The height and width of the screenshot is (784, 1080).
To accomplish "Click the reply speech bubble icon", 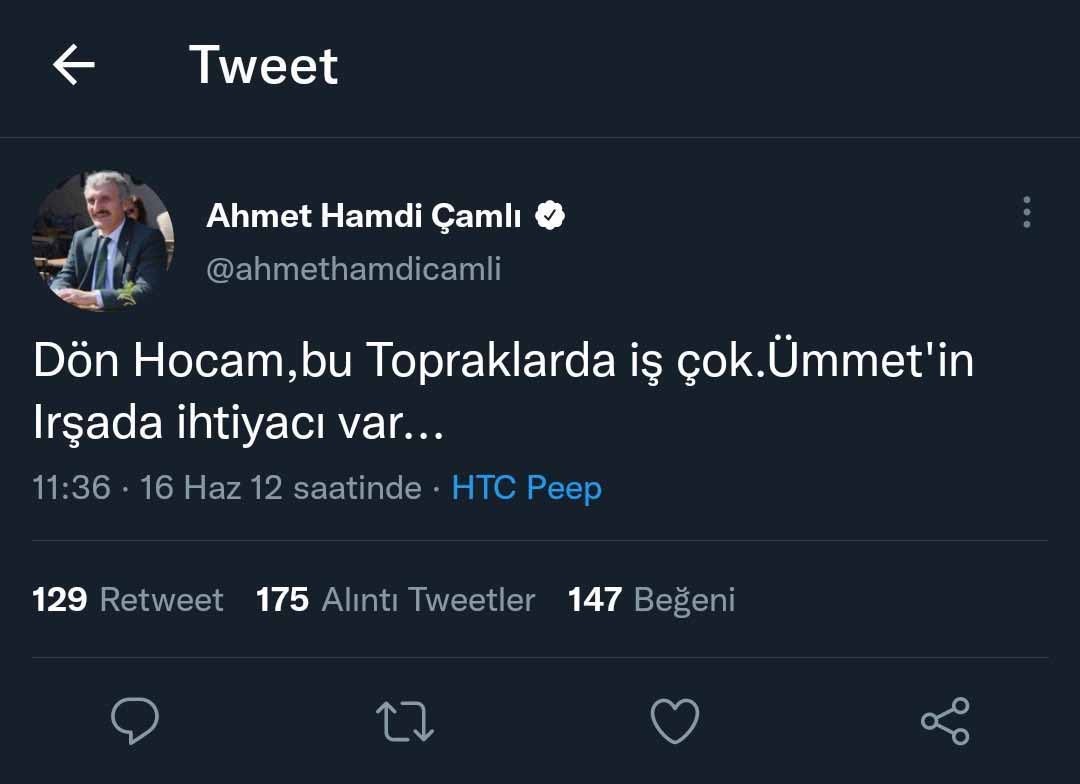I will 135,720.
